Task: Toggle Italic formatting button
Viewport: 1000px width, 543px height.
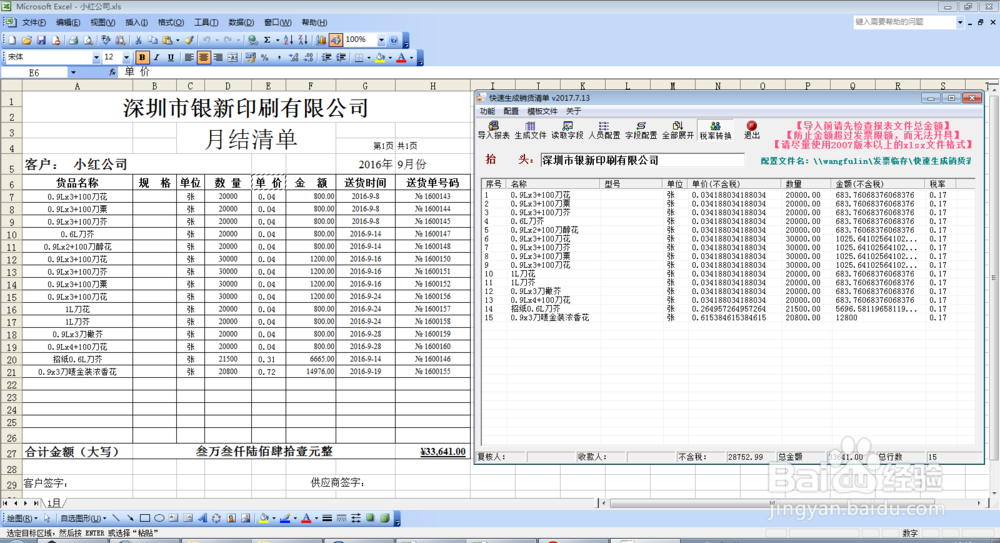Action: point(156,57)
